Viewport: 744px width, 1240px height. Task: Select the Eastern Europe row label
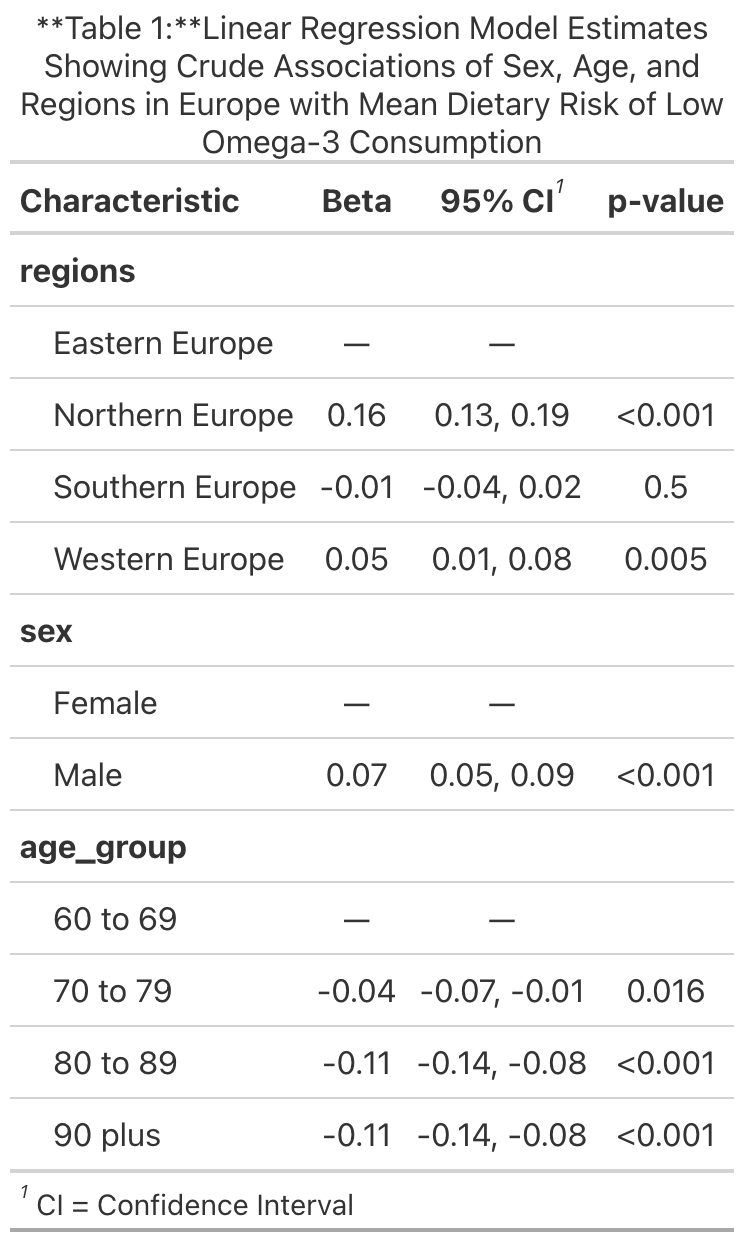163,343
